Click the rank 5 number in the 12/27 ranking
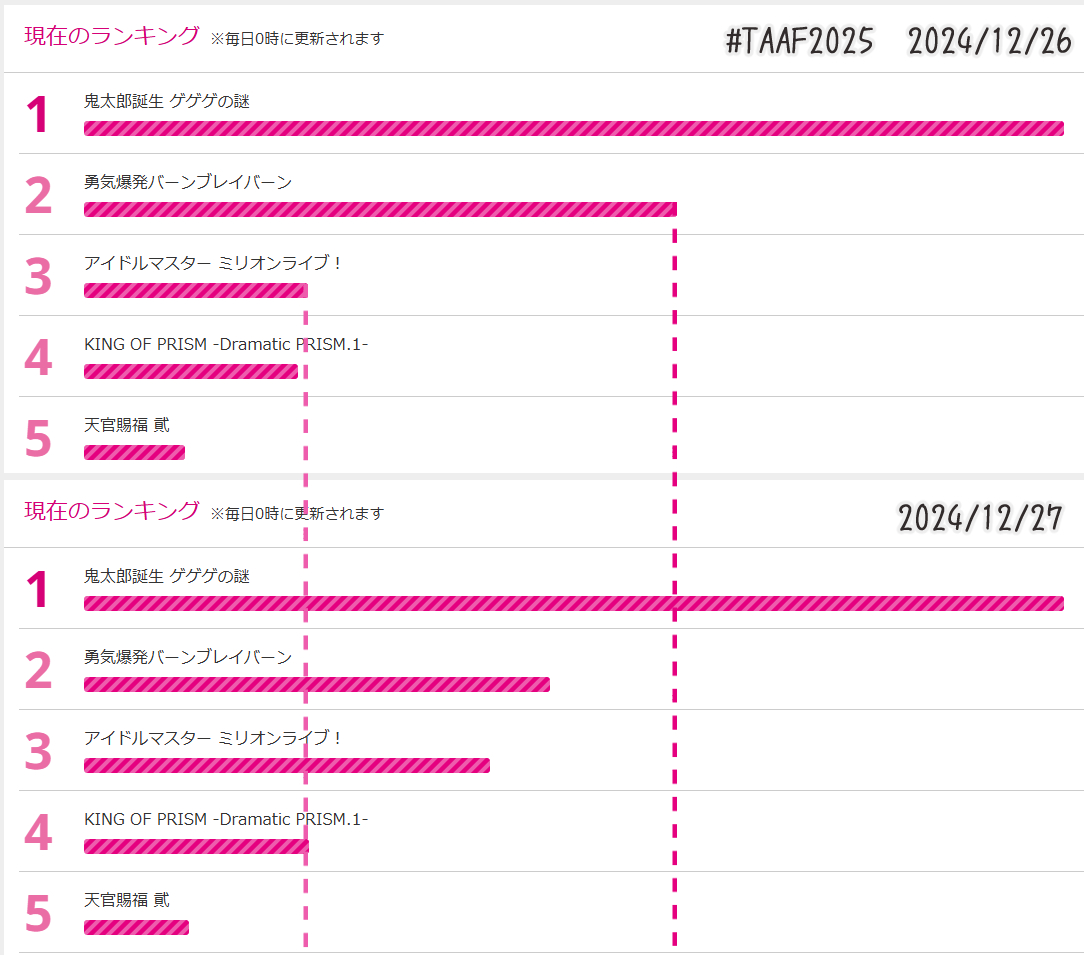 pyautogui.click(x=38, y=913)
